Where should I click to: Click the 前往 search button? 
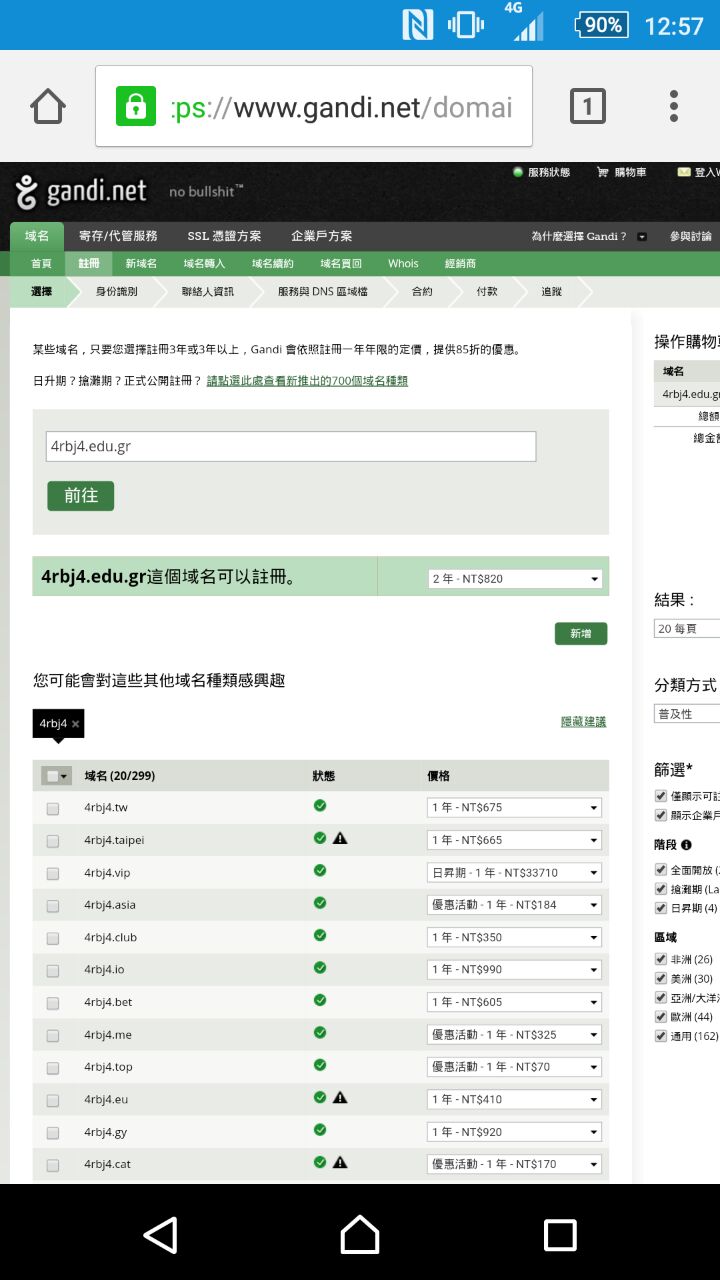(x=81, y=496)
